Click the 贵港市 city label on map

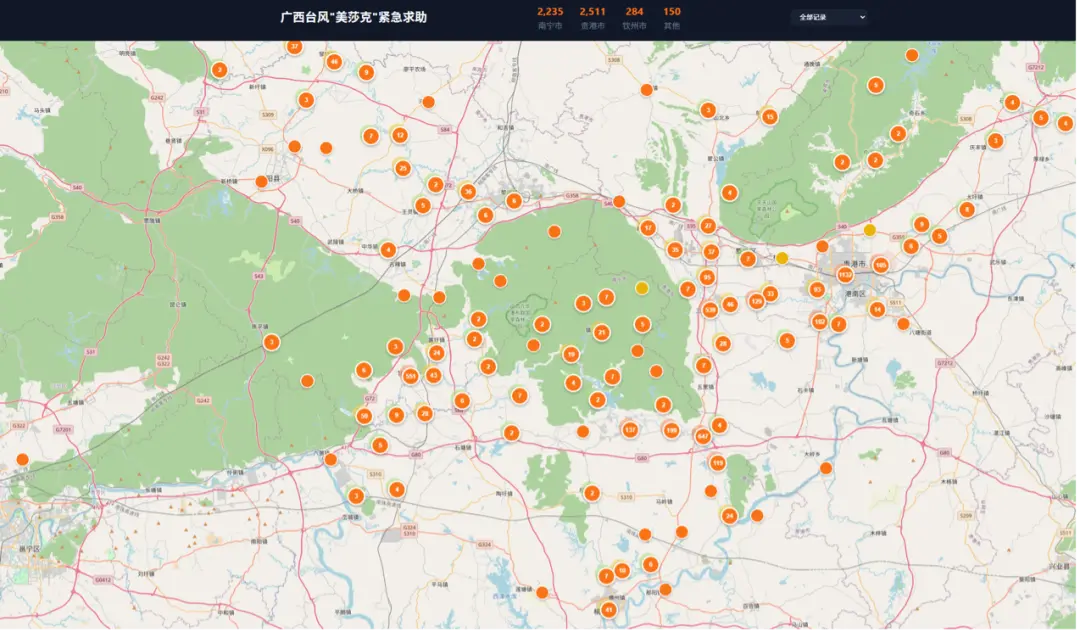pyautogui.click(x=855, y=264)
